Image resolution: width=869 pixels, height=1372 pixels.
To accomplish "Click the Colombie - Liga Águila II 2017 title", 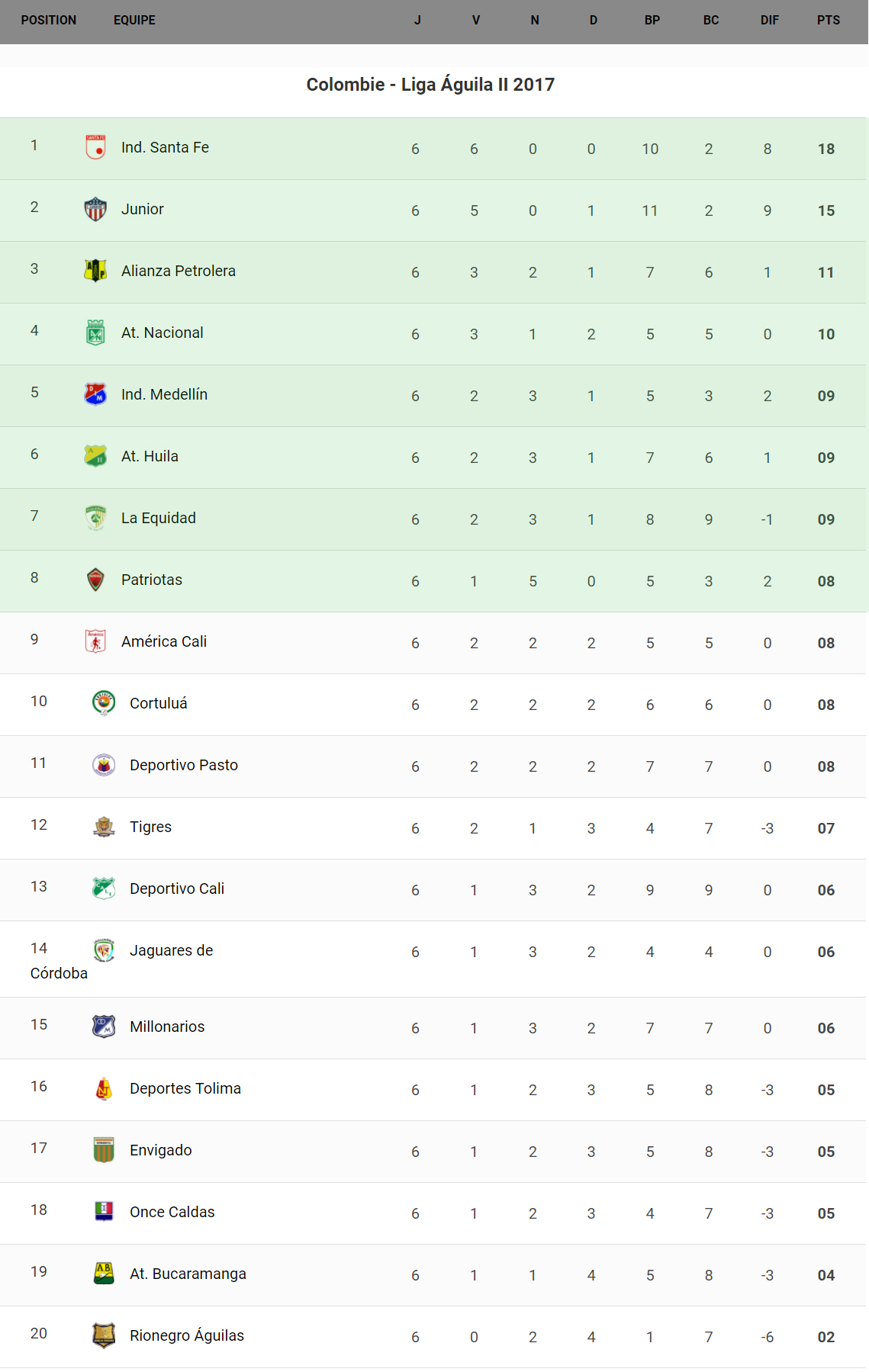I will pos(430,85).
